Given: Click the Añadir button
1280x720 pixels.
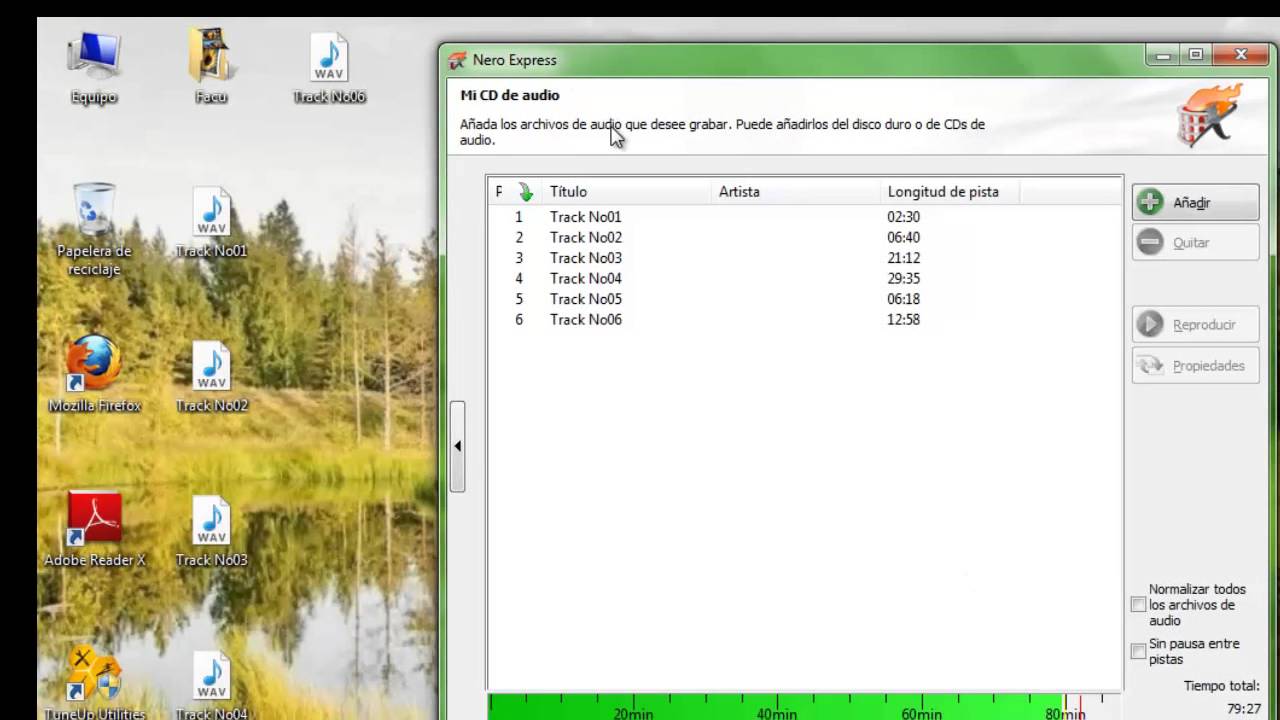Looking at the screenshot, I should tap(1195, 203).
